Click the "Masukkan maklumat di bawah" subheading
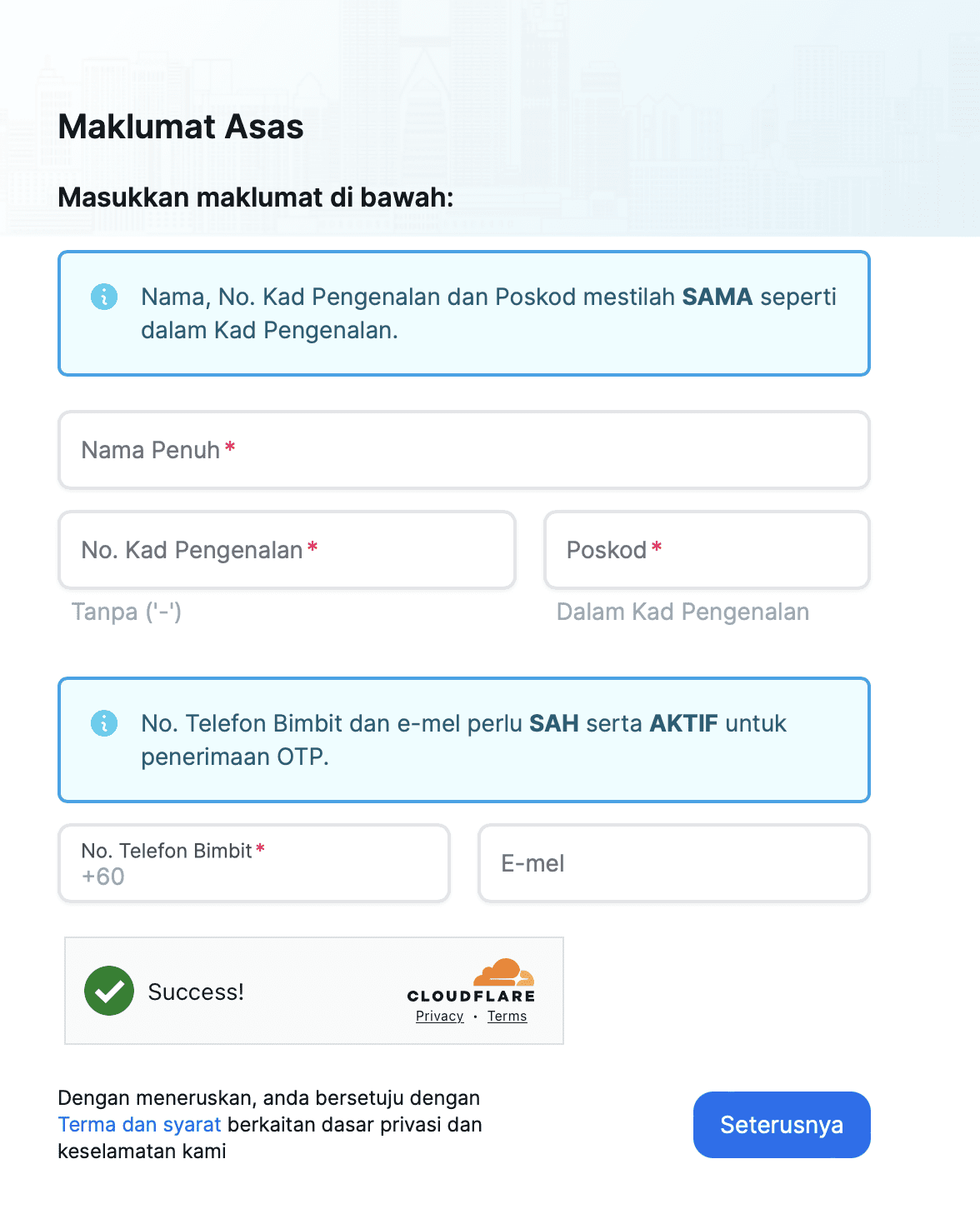This screenshot has height=1214, width=980. [256, 197]
